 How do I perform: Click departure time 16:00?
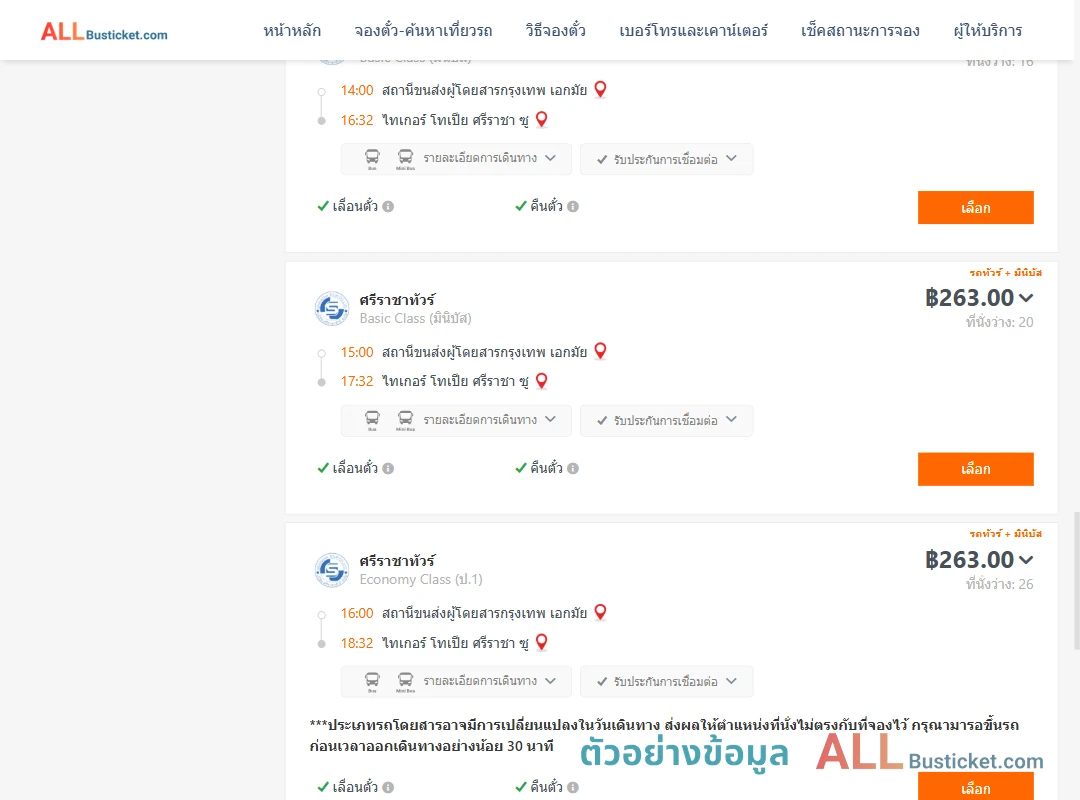pyautogui.click(x=357, y=613)
